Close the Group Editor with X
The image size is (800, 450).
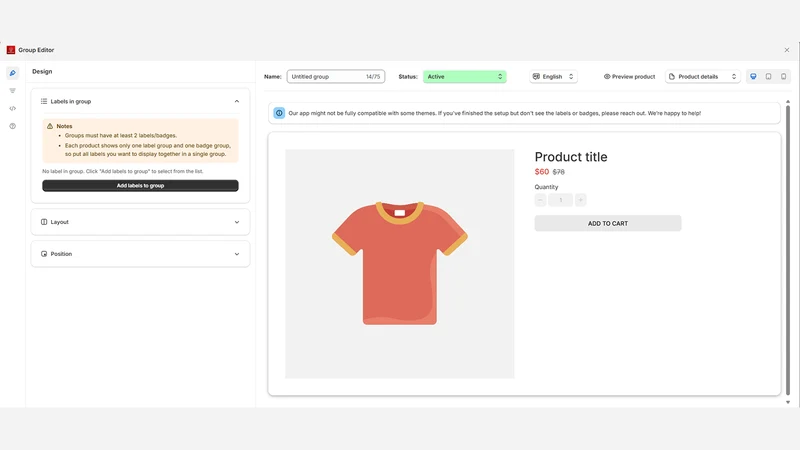tap(787, 50)
